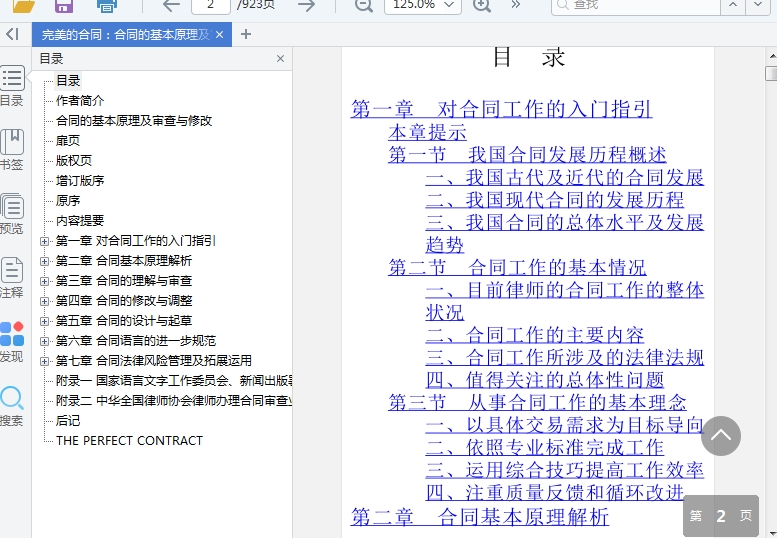Follow the link 二、依照专业标准完成工作
Screen dimensions: 777x538
(545, 447)
